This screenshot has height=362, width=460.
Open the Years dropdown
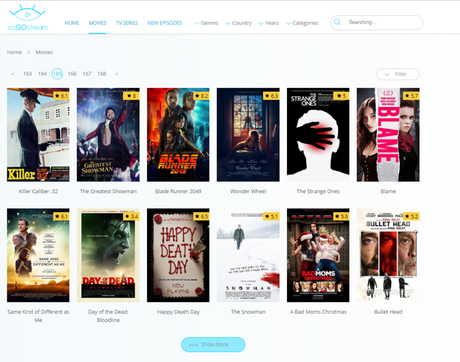pyautogui.click(x=269, y=23)
